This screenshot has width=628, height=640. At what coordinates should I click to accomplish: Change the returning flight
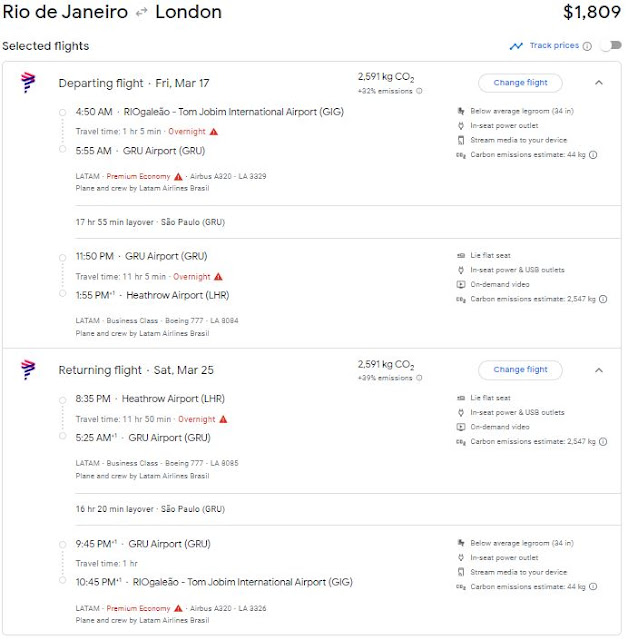coord(520,370)
